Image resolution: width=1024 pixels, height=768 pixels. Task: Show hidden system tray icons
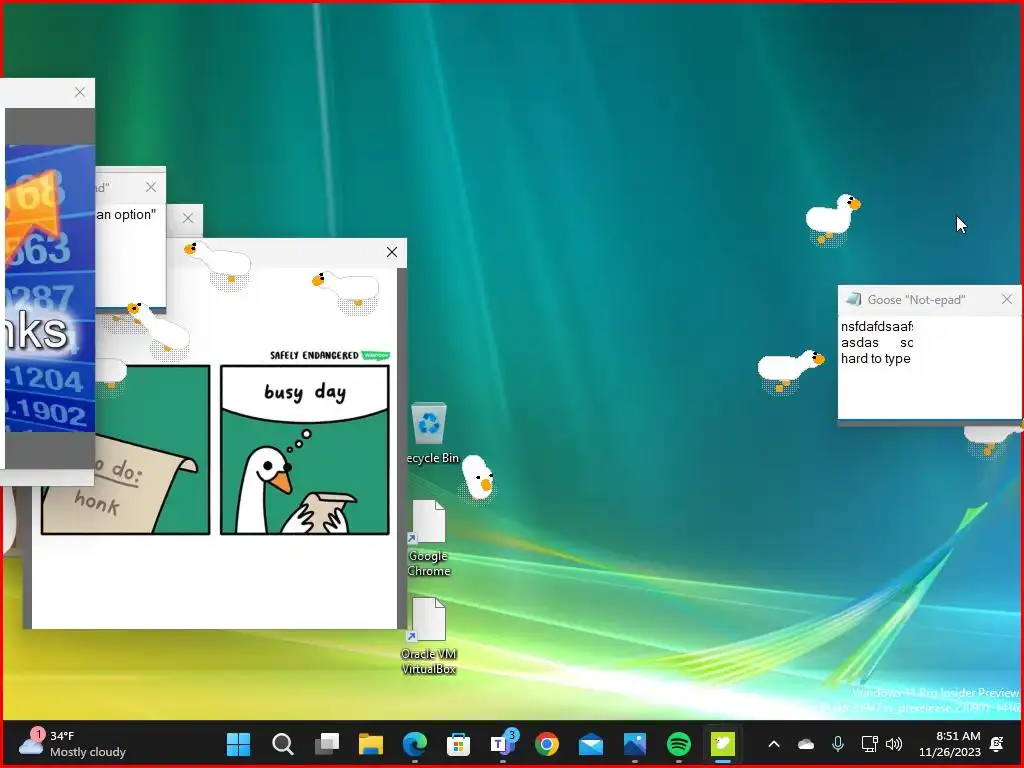point(774,744)
